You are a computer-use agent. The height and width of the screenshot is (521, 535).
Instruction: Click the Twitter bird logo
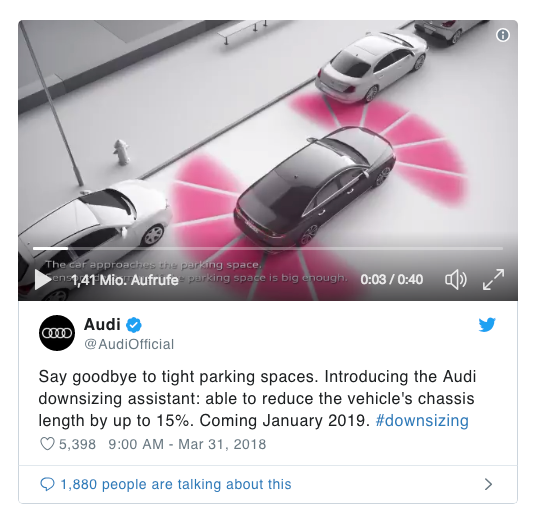tap(487, 324)
